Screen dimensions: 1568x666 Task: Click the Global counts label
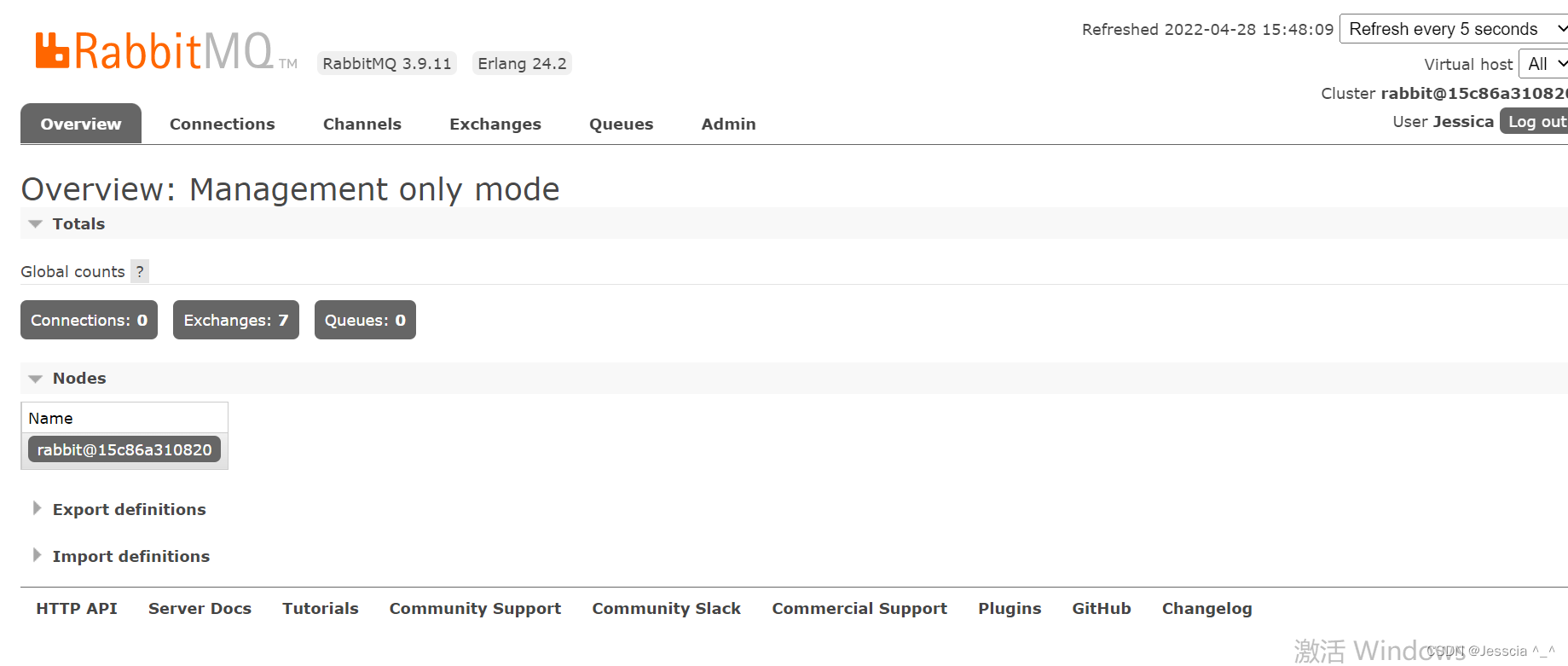tap(72, 271)
